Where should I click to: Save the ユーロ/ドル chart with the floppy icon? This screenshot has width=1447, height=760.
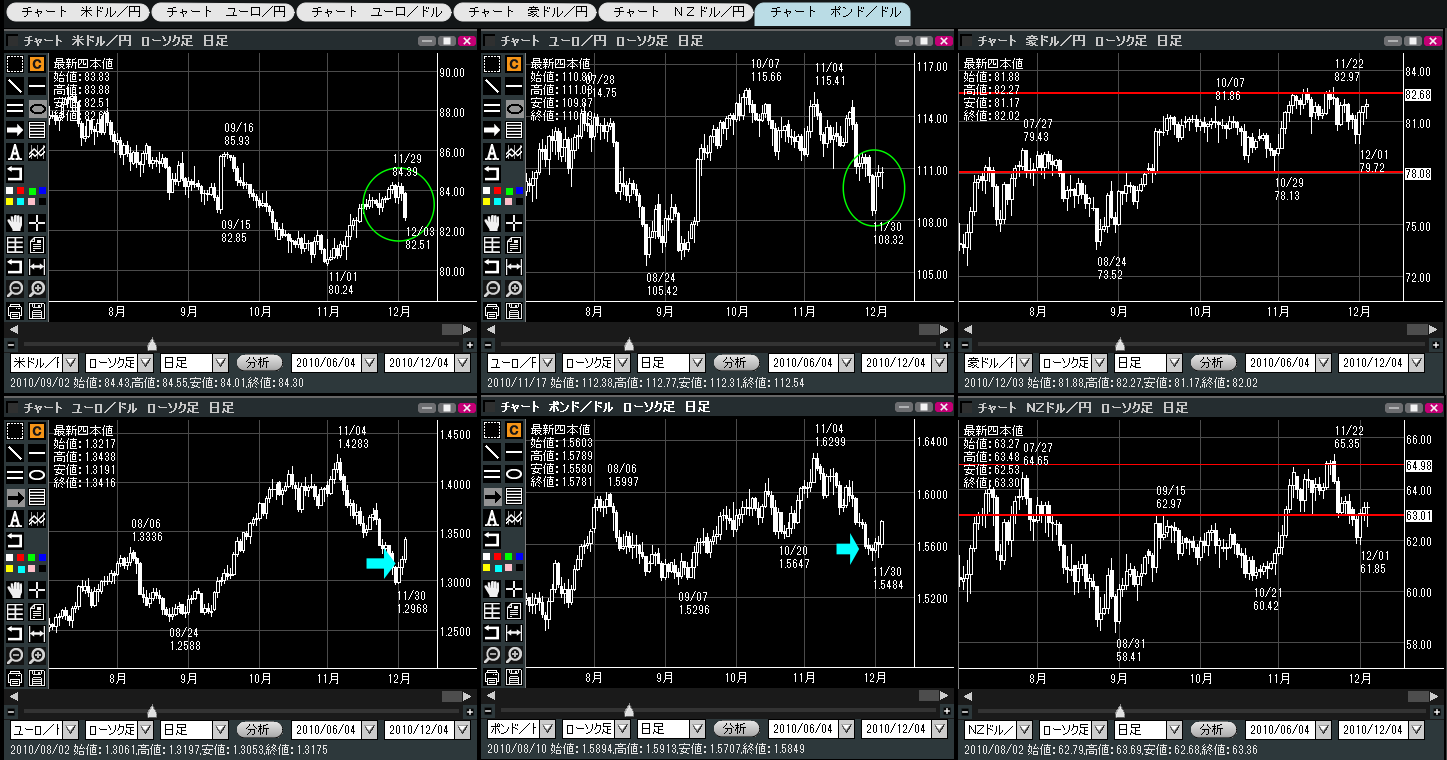(x=37, y=677)
